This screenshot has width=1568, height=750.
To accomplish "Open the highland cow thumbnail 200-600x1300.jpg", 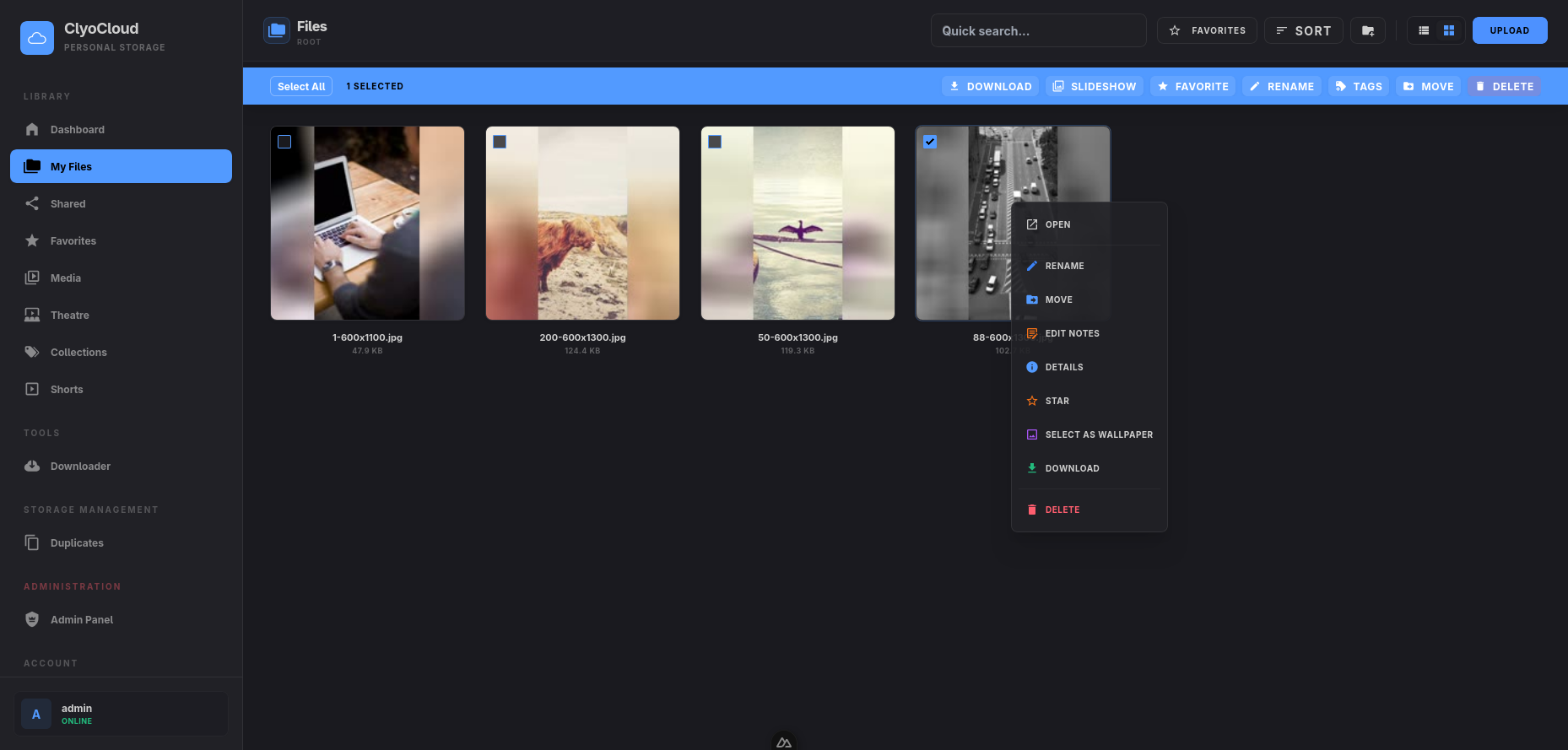I will [582, 223].
